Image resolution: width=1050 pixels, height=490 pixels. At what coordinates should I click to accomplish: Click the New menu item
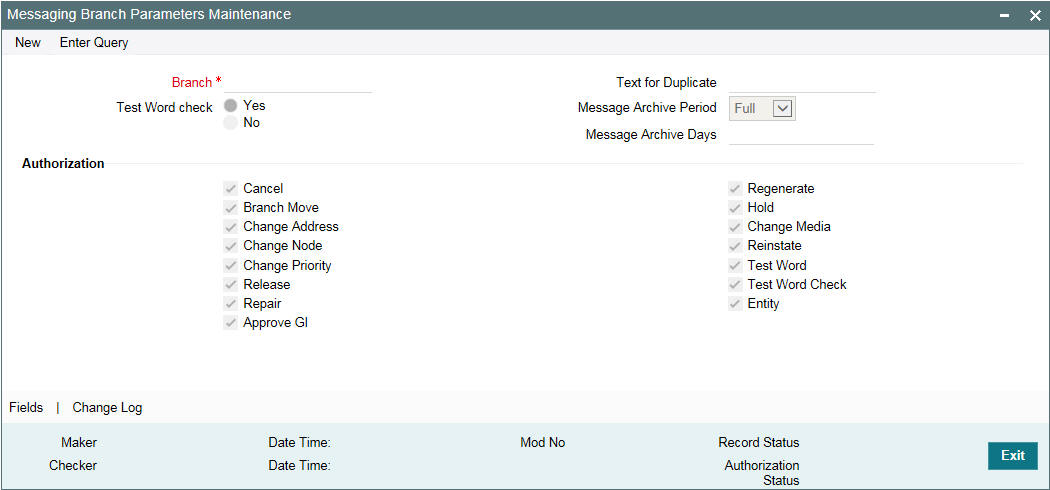point(28,43)
